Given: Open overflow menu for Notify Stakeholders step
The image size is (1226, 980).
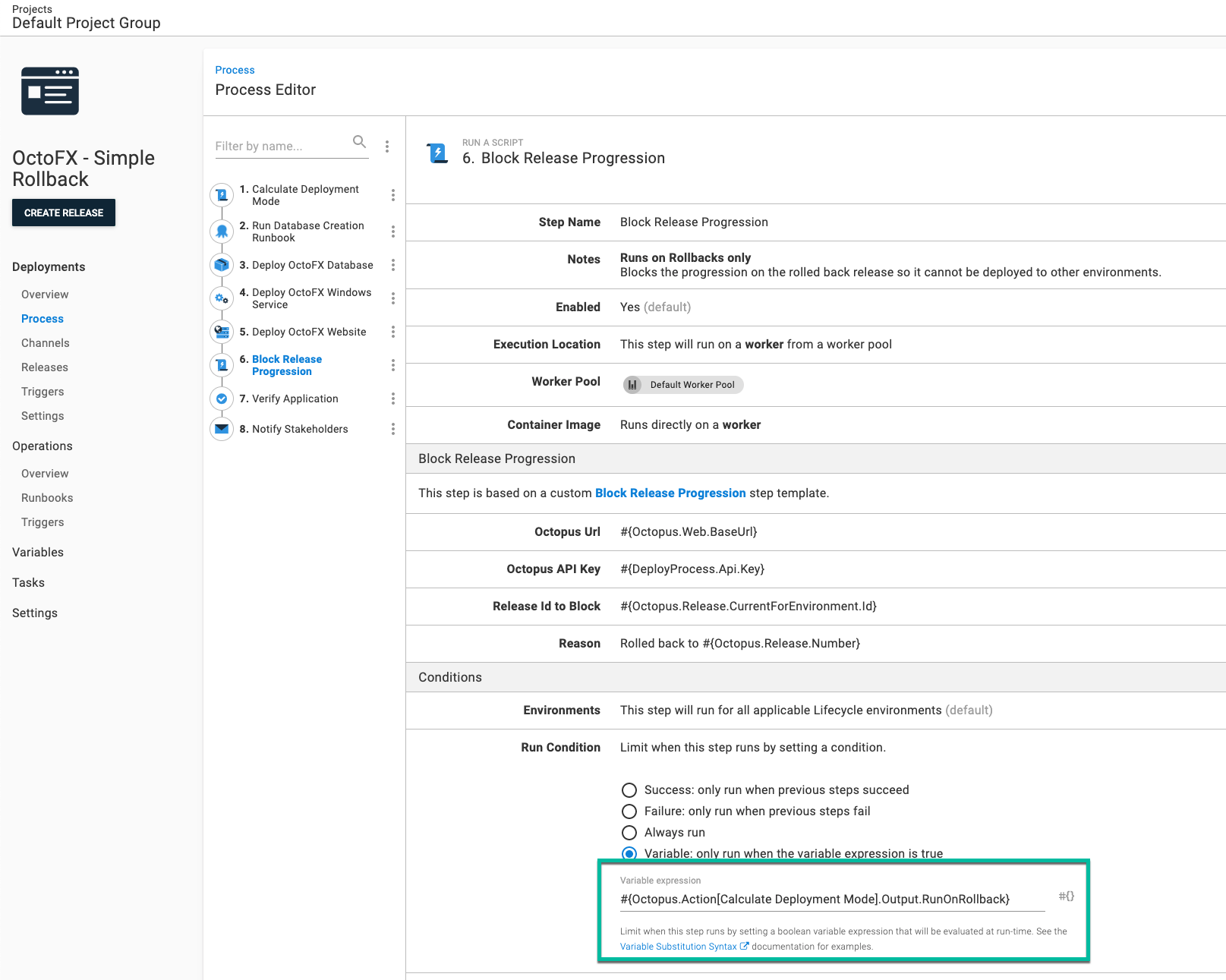Looking at the screenshot, I should tap(392, 429).
